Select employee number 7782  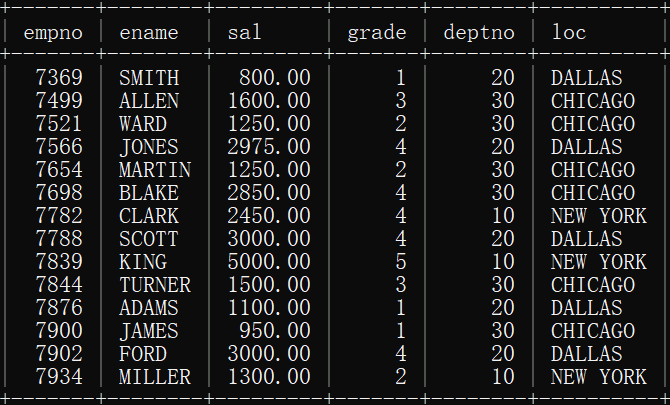59,216
